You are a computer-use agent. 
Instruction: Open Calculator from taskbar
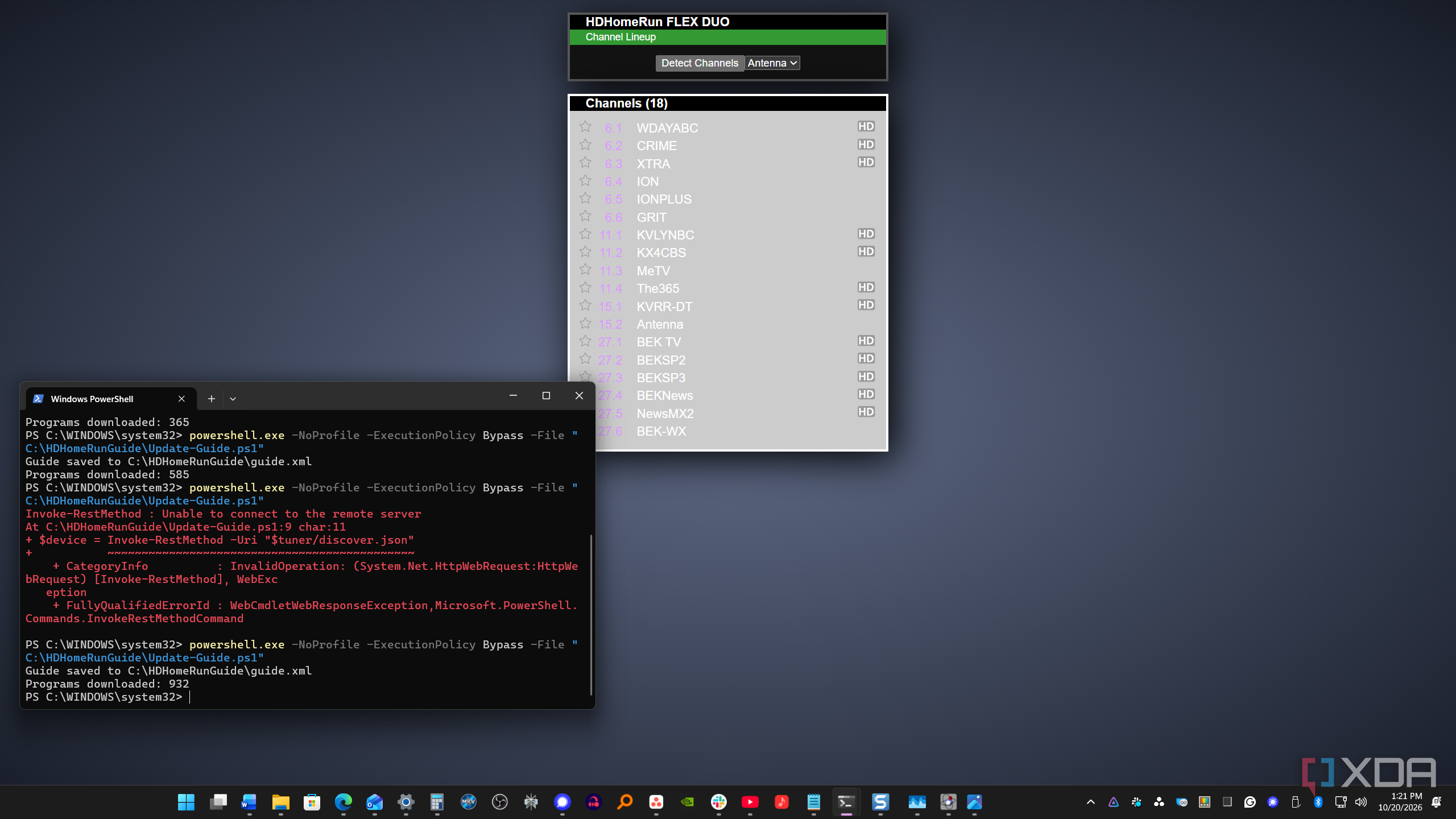[437, 802]
